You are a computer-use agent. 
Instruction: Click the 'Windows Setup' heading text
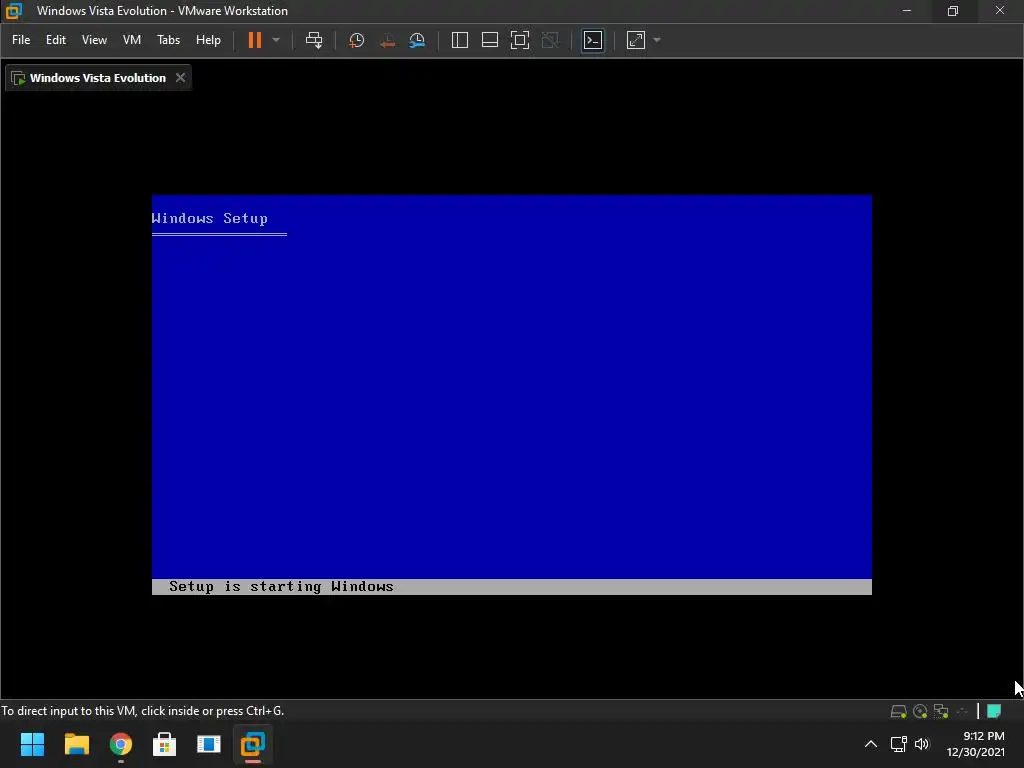[x=210, y=218]
